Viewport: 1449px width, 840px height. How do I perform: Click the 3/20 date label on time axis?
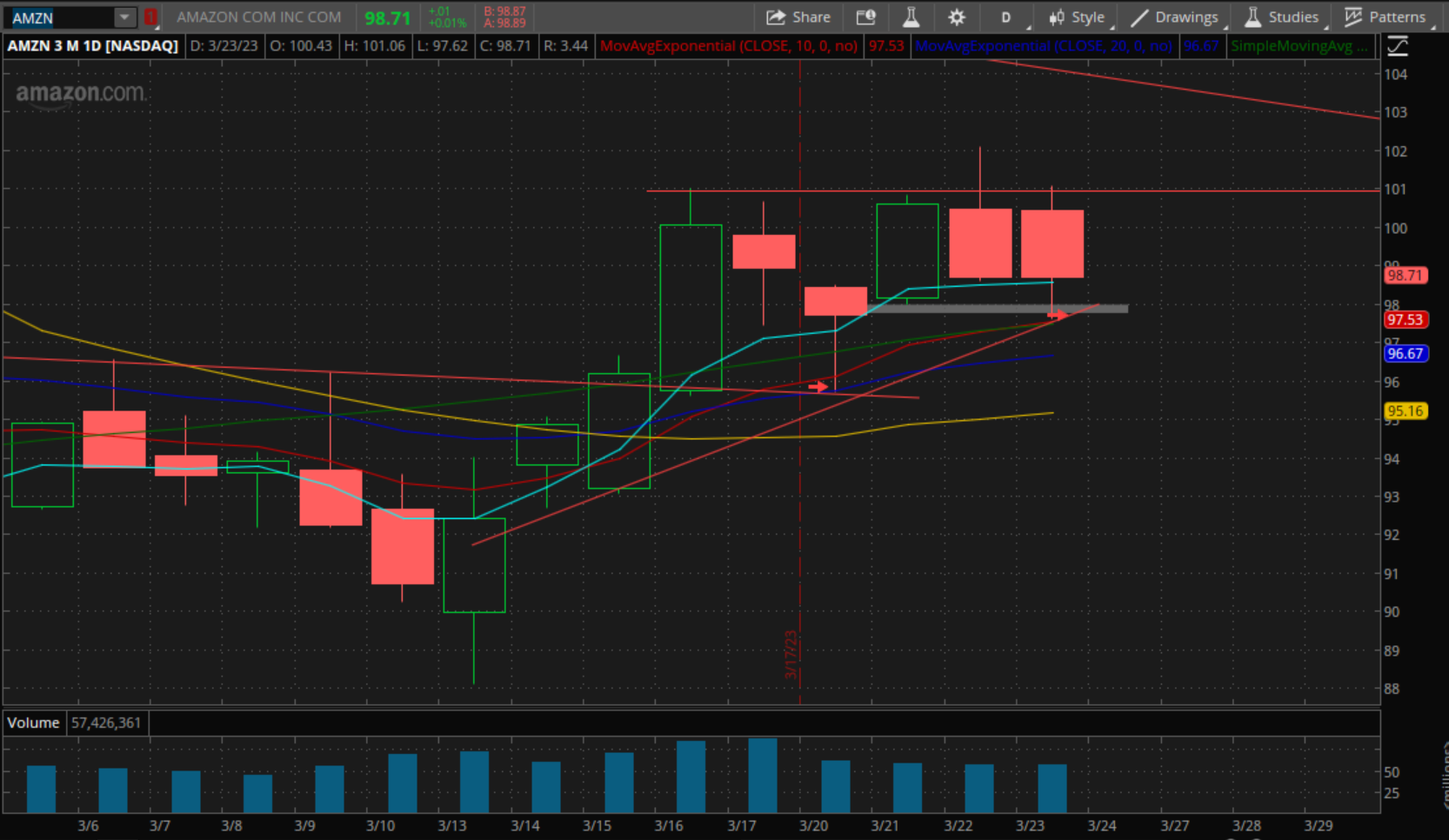[813, 825]
